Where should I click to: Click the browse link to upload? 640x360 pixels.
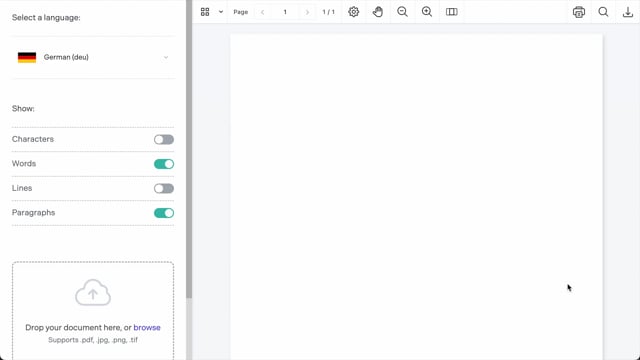click(x=147, y=327)
